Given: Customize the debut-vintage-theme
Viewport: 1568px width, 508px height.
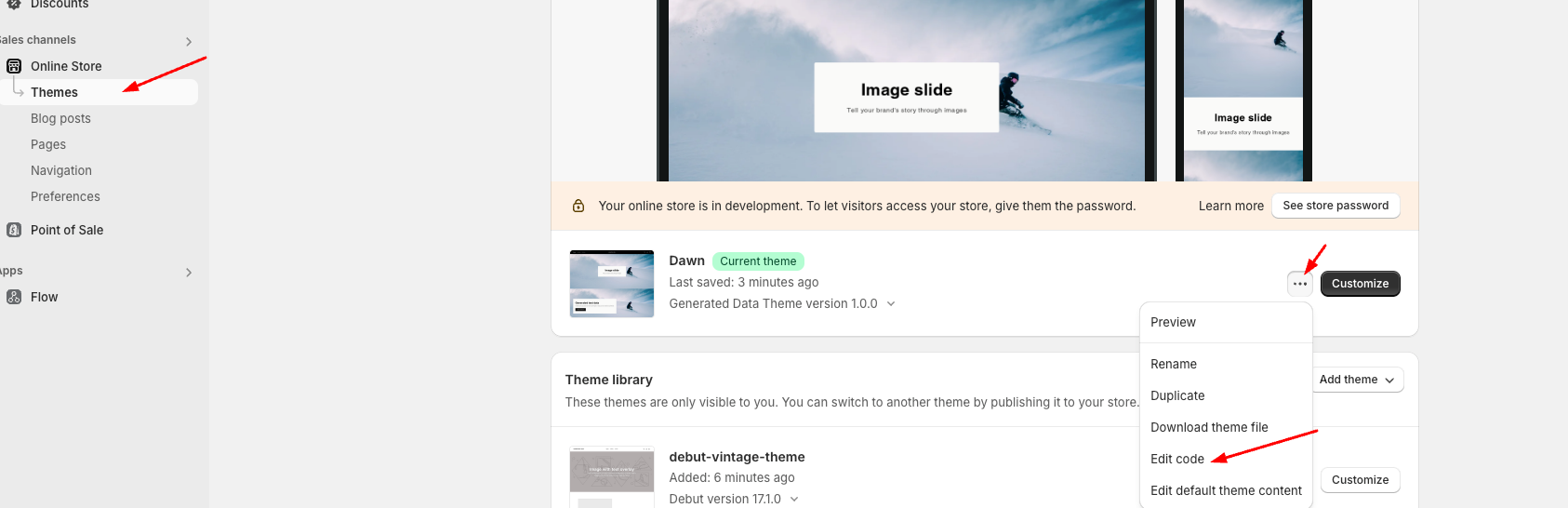Looking at the screenshot, I should pyautogui.click(x=1360, y=480).
